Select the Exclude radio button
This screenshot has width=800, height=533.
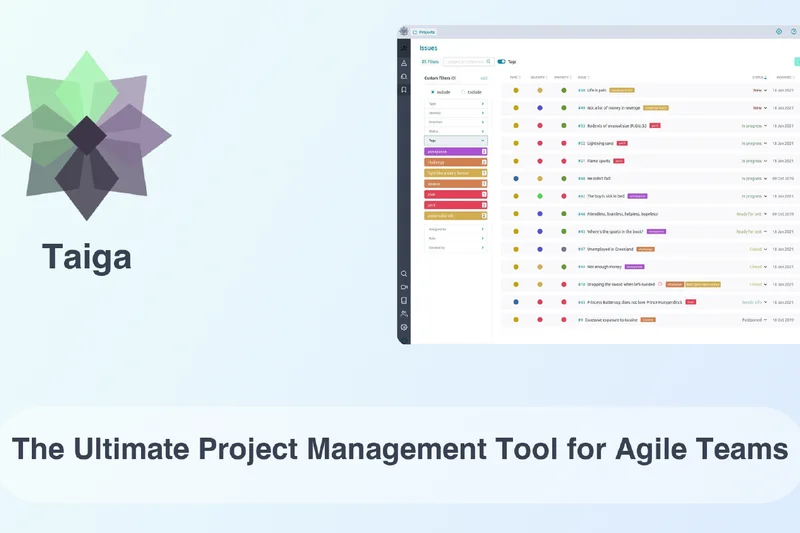click(463, 91)
